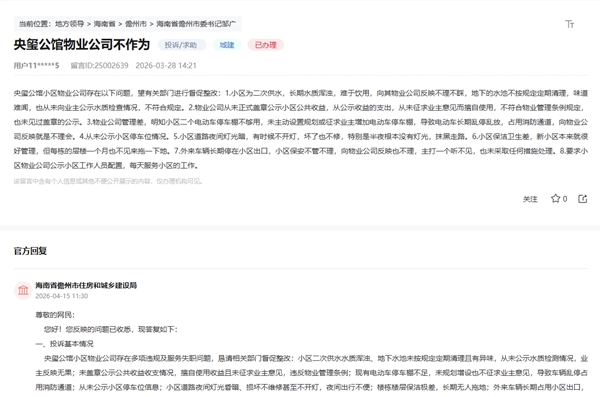Click the star favorite icon
600x397 pixels.
555,198
